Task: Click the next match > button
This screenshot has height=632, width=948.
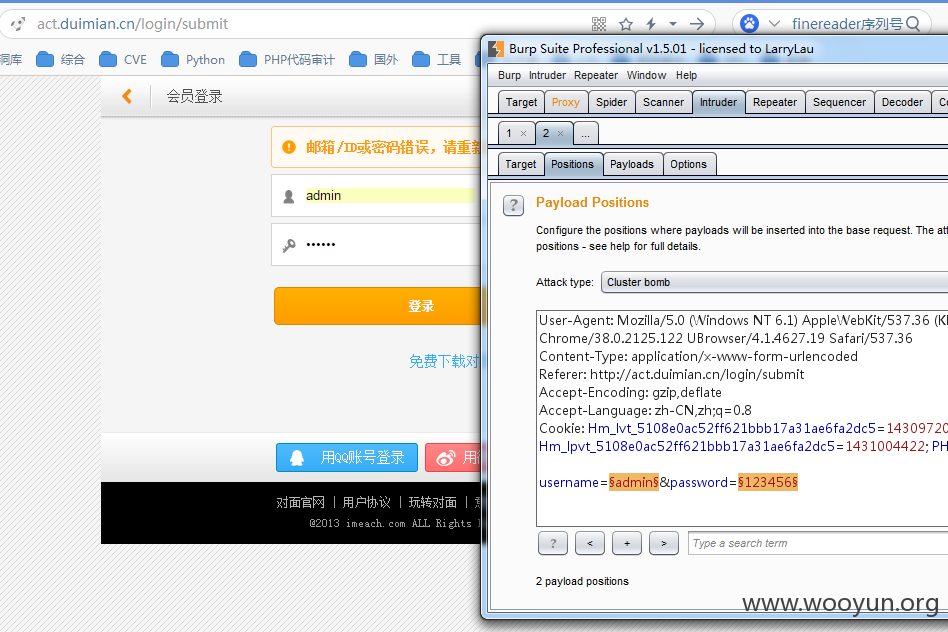Action: click(x=664, y=543)
